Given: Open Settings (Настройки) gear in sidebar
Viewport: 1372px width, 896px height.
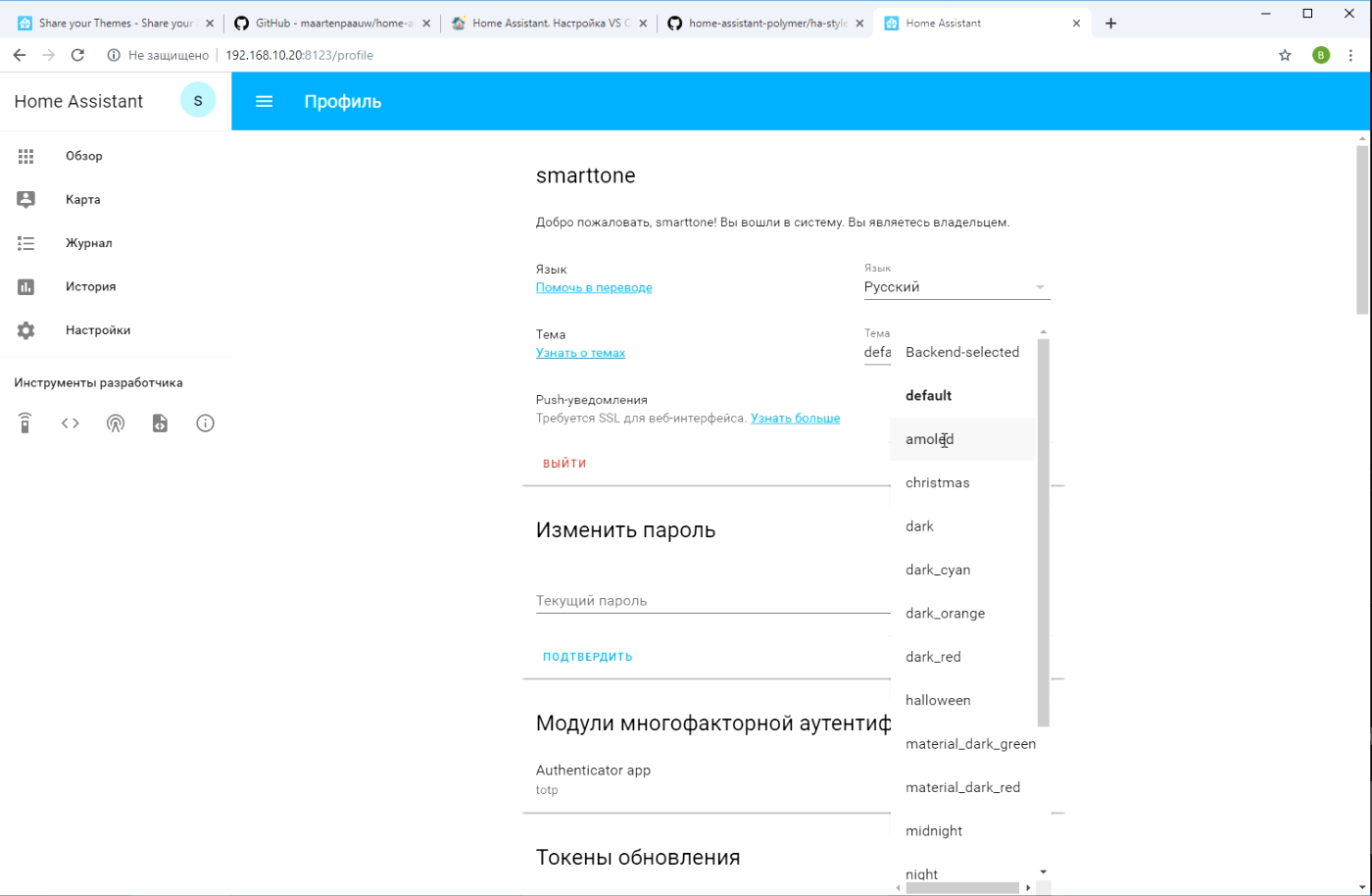Looking at the screenshot, I should [116, 330].
